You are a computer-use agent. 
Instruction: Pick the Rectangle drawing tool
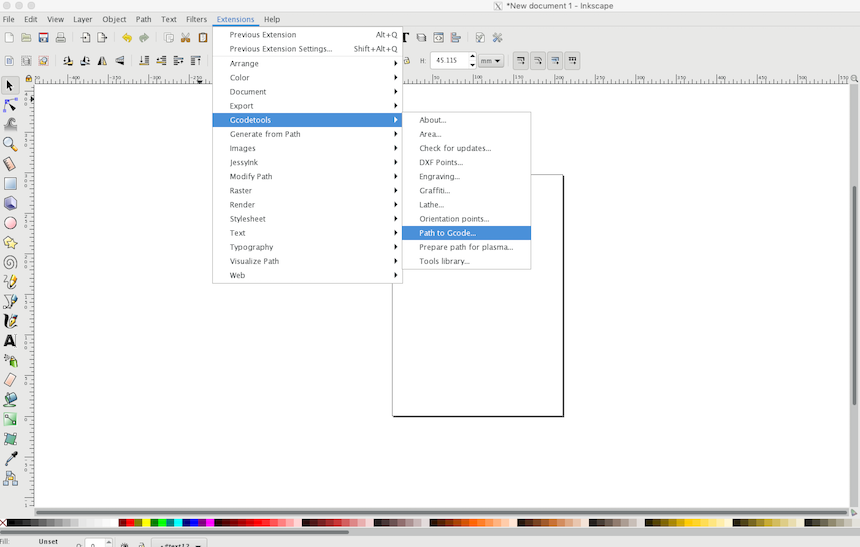[10, 184]
